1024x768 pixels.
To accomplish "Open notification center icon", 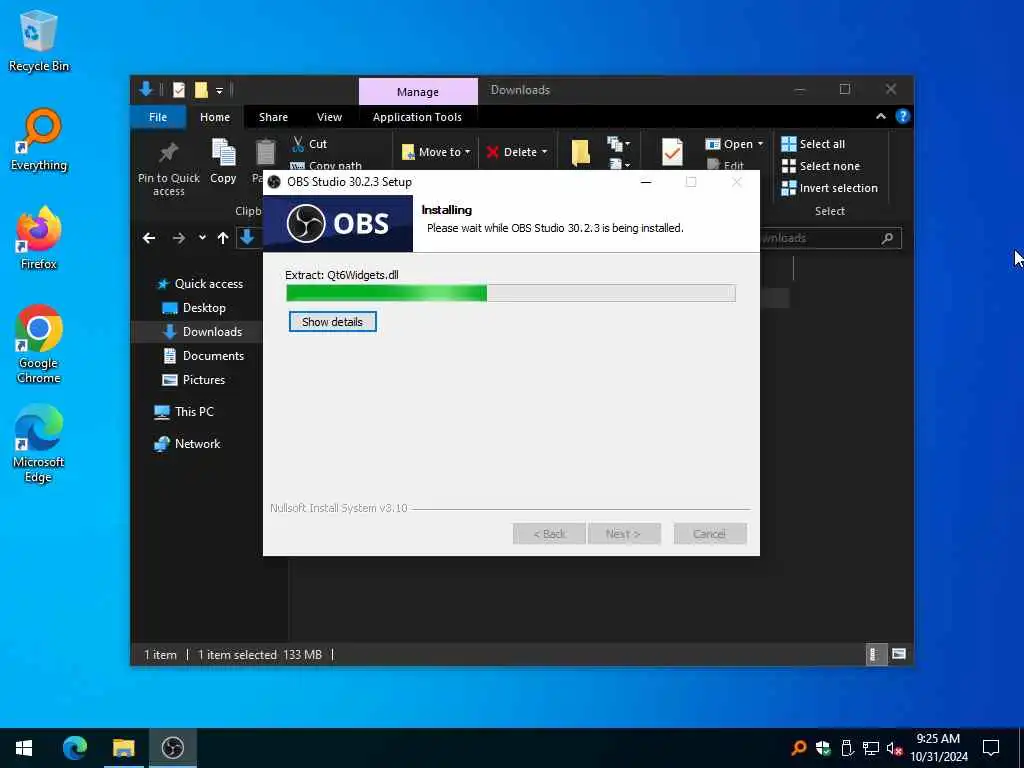I will click(991, 748).
